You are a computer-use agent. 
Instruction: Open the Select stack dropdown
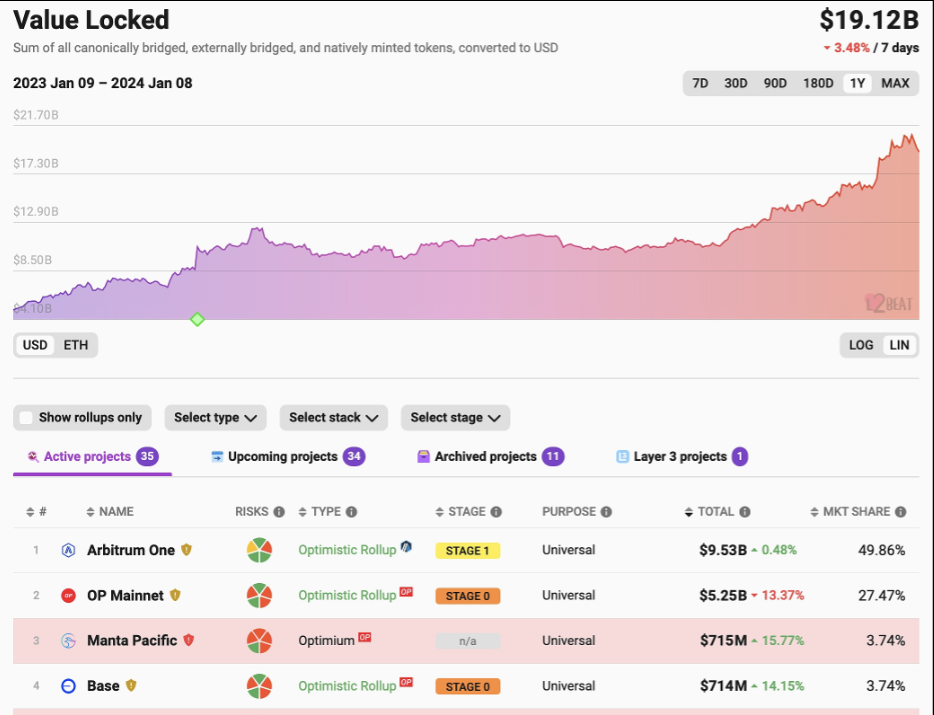coord(333,418)
